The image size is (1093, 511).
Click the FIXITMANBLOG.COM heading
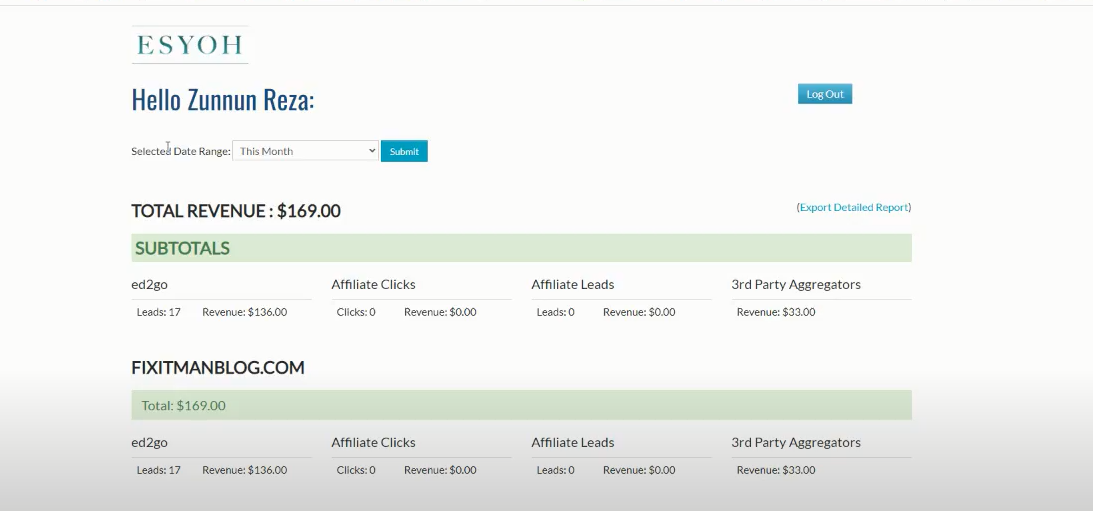(x=217, y=367)
